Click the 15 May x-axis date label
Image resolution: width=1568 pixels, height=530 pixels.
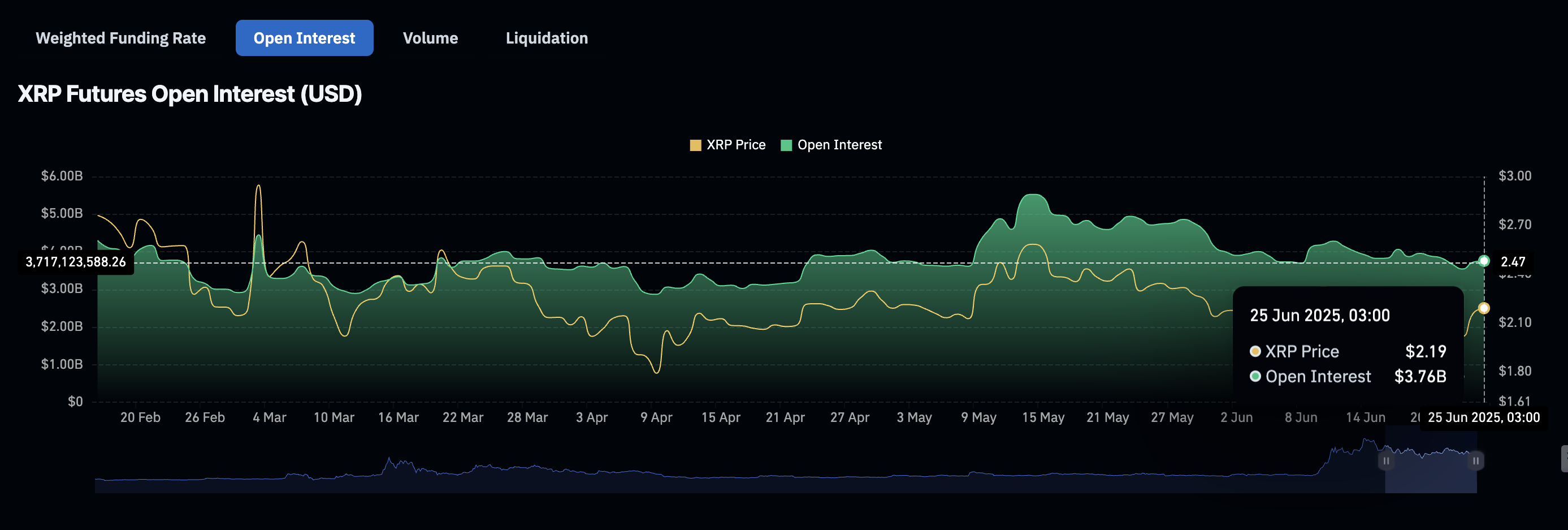coord(1043,417)
